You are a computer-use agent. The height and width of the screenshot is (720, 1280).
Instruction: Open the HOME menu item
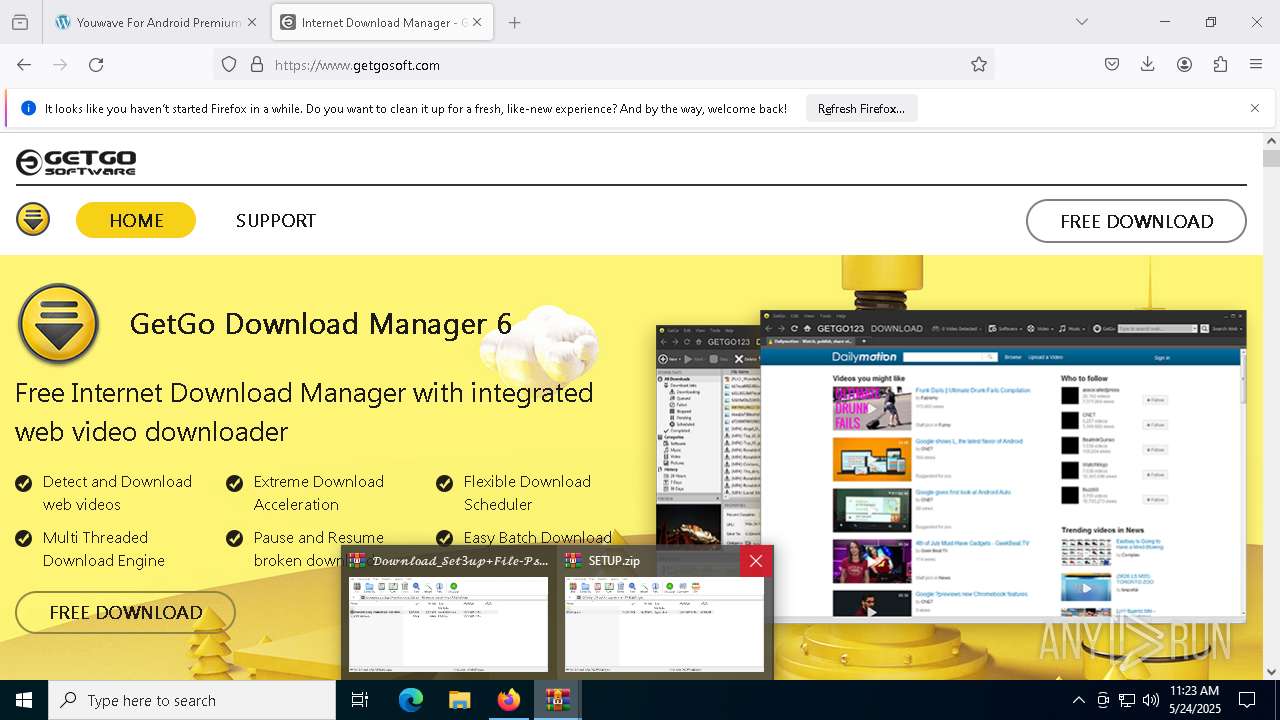coord(136,220)
